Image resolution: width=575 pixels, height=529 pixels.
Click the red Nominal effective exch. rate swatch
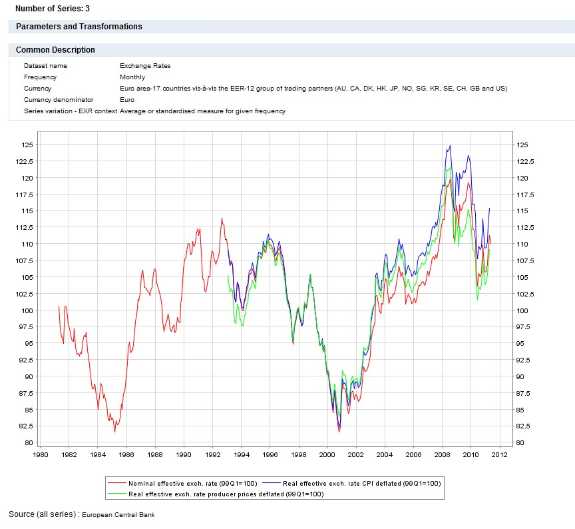coord(117,483)
